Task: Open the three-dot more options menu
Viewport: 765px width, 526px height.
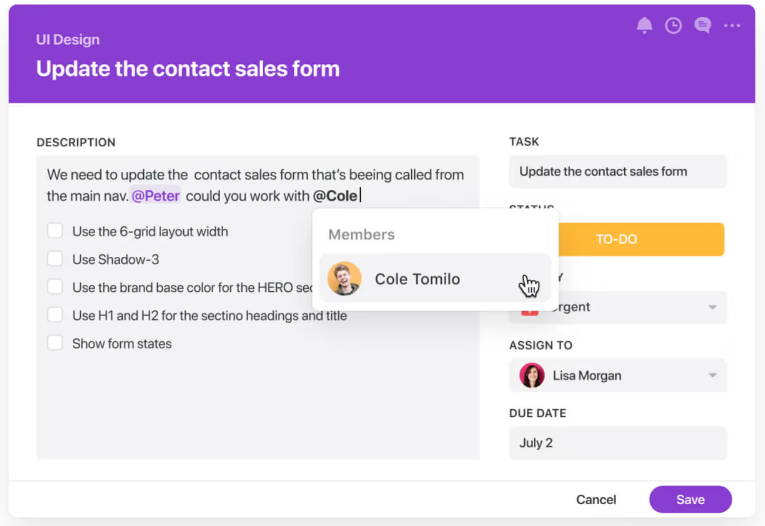Action: pyautogui.click(x=732, y=25)
